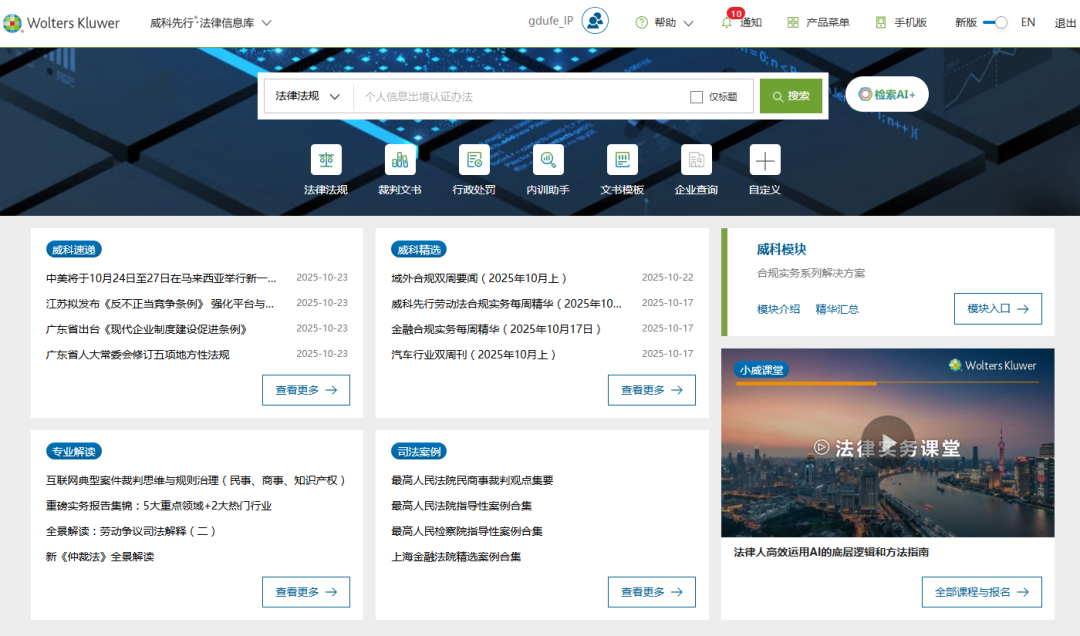Screen dimensions: 1080x636
Task: Open '互联网典型案件裁判思维与规则治理' article
Action: pyautogui.click(x=196, y=480)
